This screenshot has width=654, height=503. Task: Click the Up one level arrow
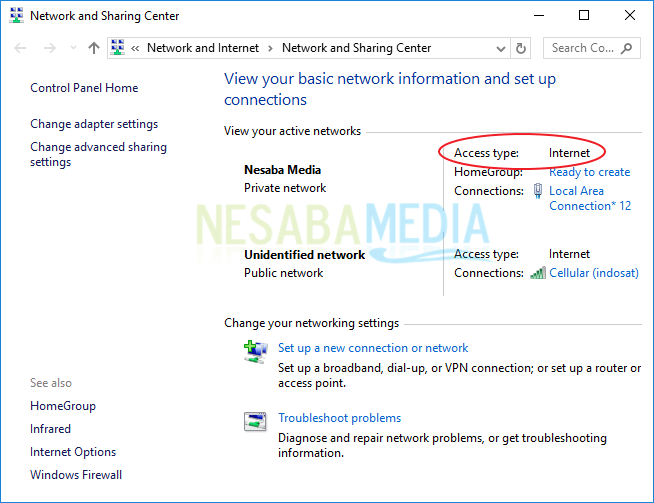point(93,48)
